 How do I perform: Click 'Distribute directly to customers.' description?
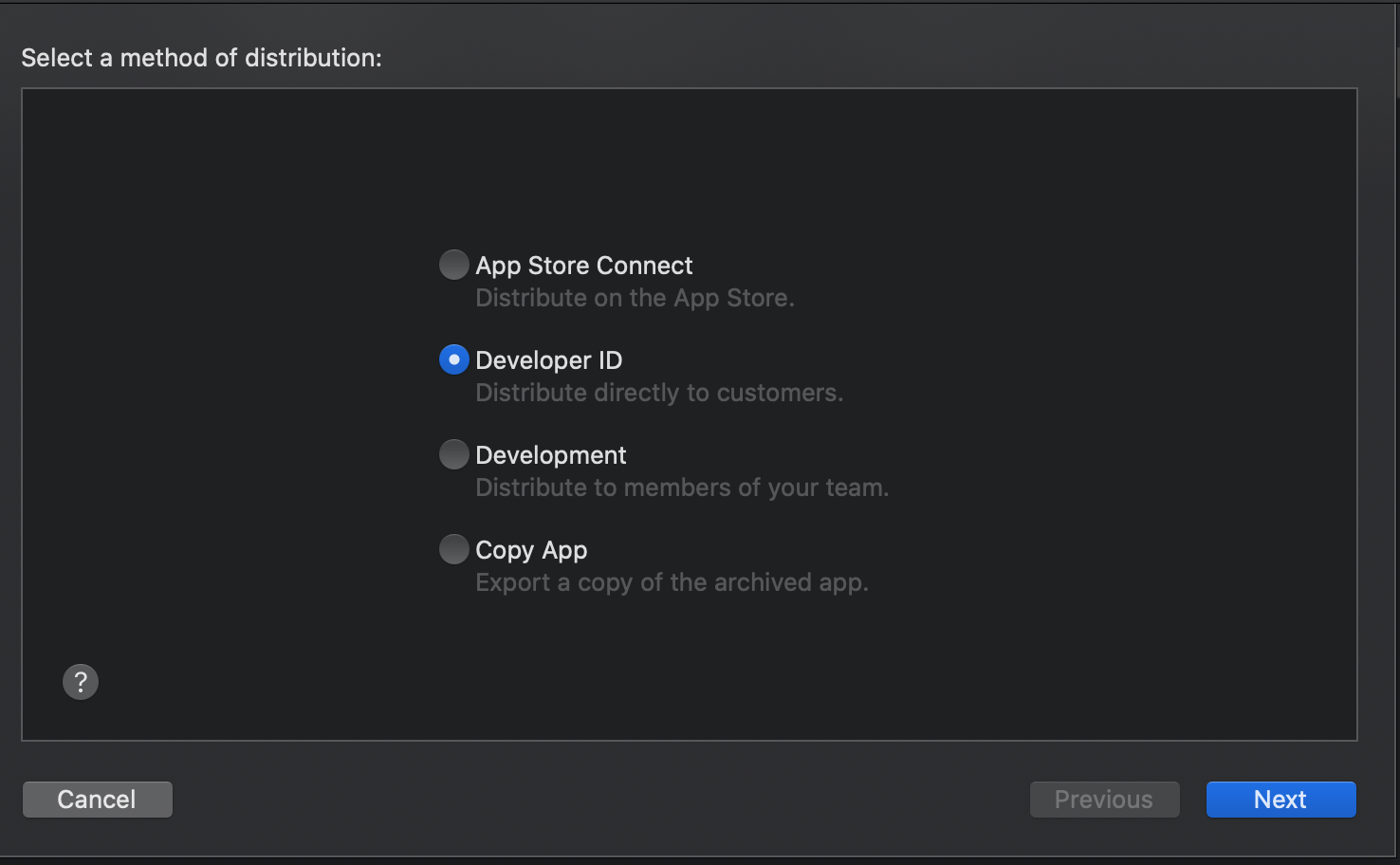[659, 393]
